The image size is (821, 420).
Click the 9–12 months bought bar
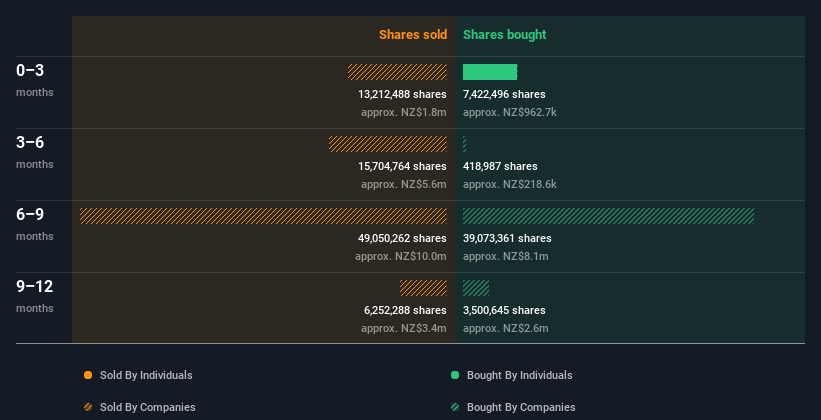[x=476, y=288]
